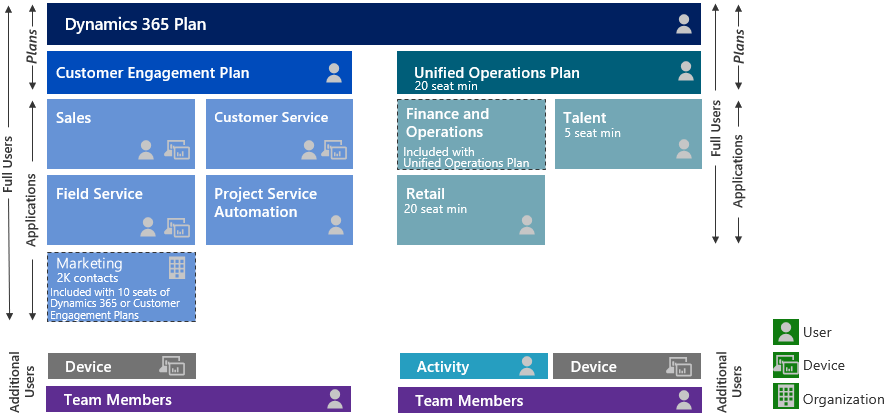The width and height of the screenshot is (886, 416).
Task: Click the organization icon in Marketing tile
Action: click(177, 268)
